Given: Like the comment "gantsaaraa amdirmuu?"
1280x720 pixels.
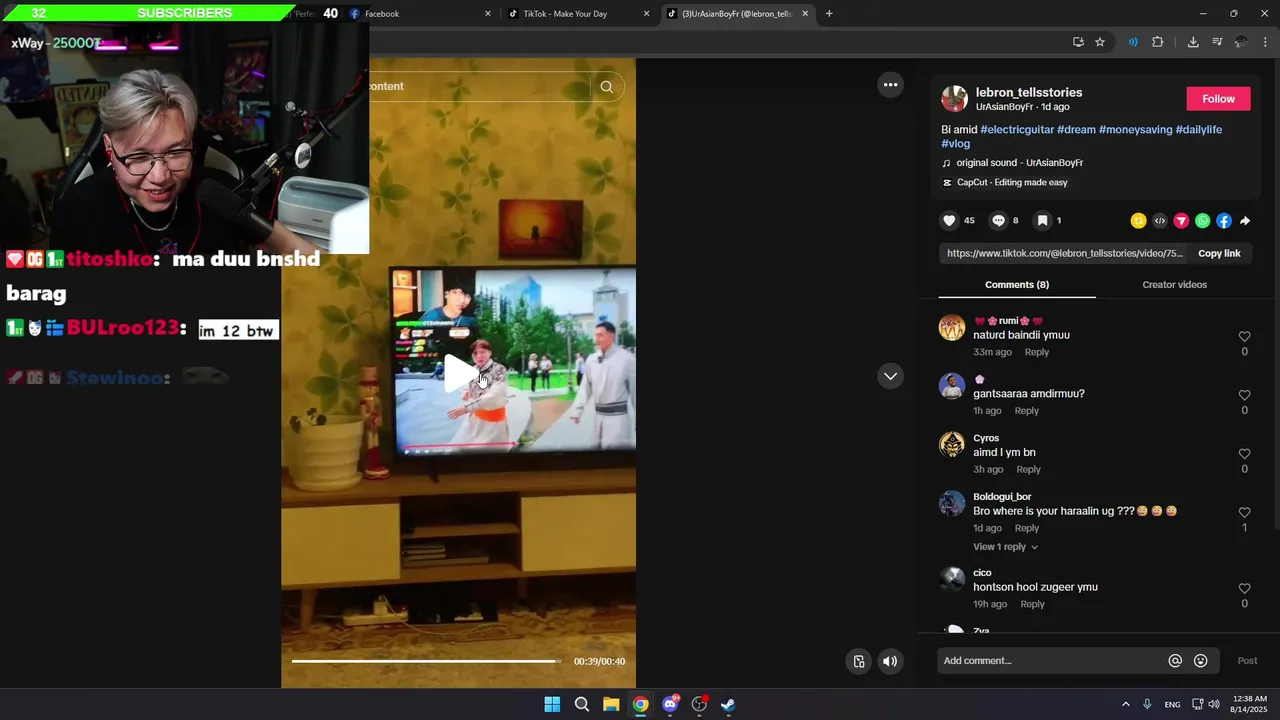Looking at the screenshot, I should (x=1244, y=395).
